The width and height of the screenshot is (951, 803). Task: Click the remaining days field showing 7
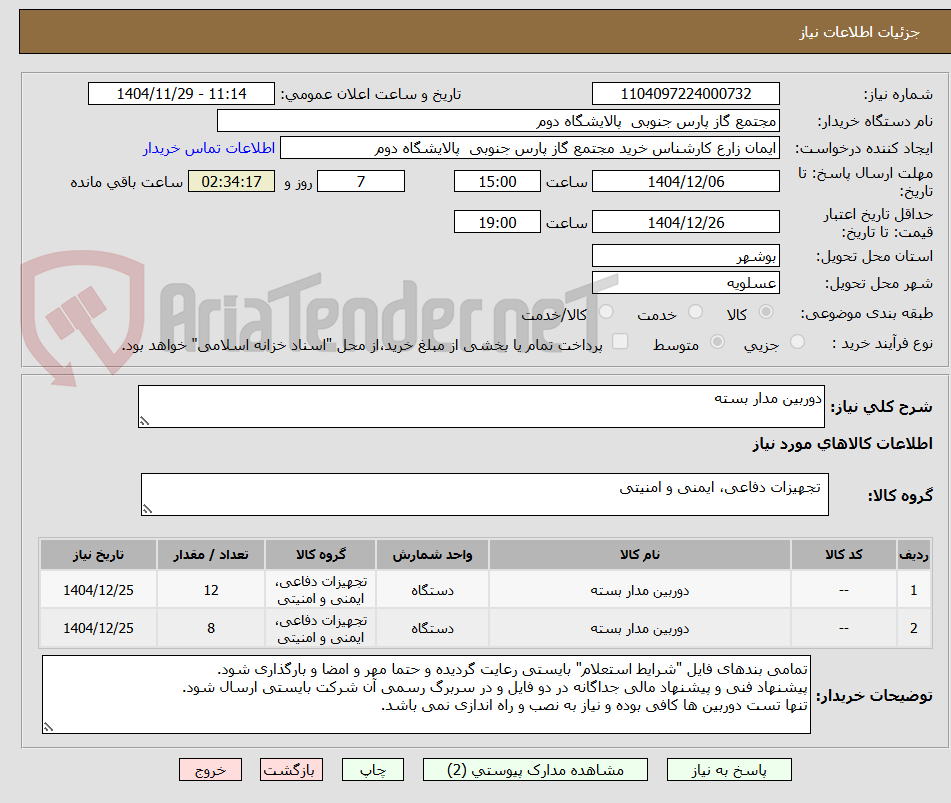361,181
